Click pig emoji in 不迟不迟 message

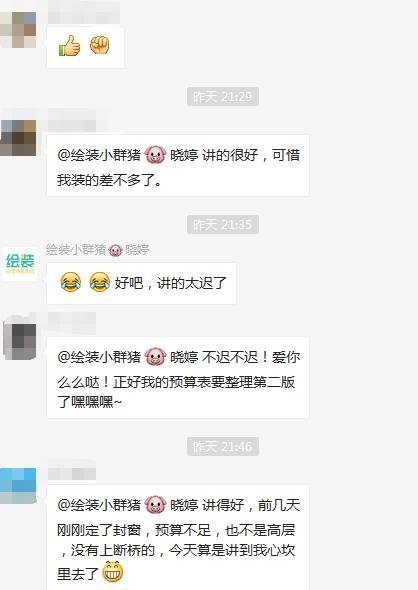pos(155,356)
